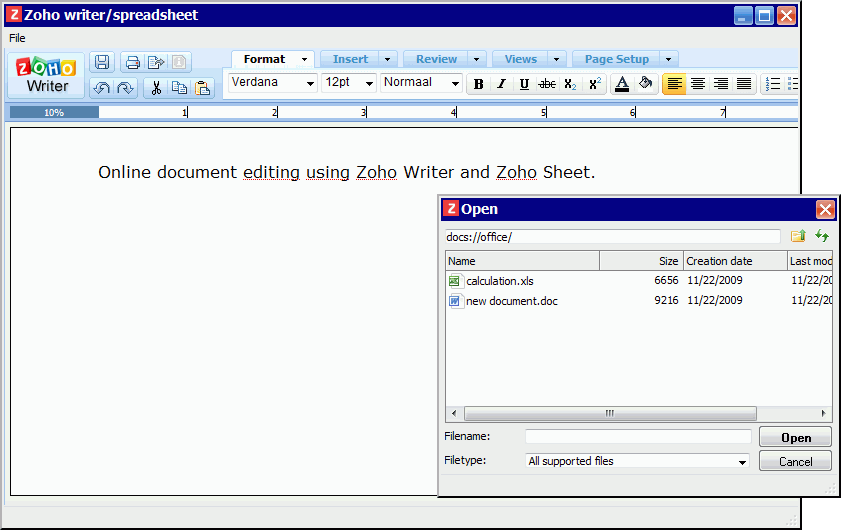Justify the text
The width and height of the screenshot is (841, 530).
click(x=743, y=84)
